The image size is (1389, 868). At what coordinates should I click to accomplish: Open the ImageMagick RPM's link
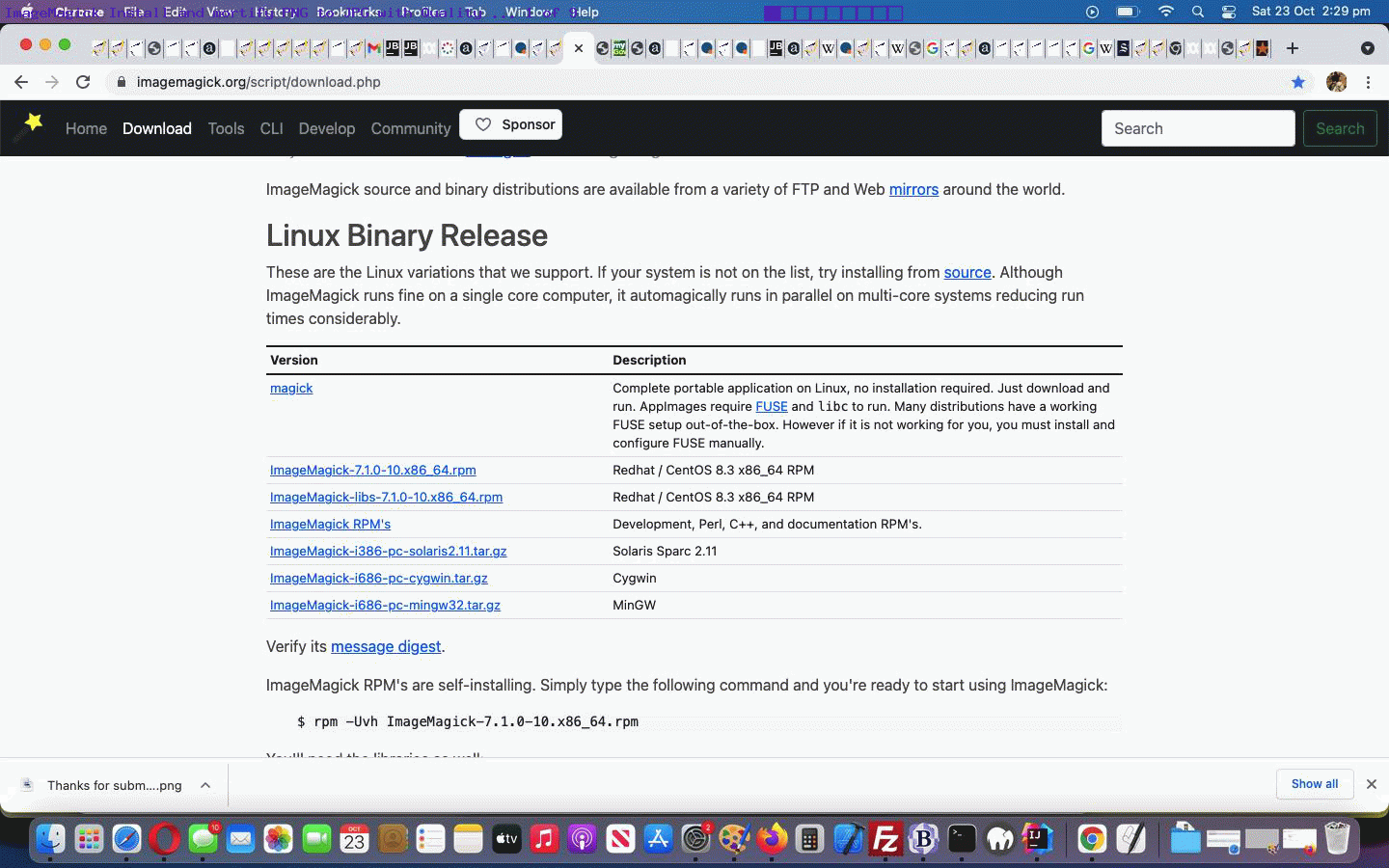click(x=330, y=524)
